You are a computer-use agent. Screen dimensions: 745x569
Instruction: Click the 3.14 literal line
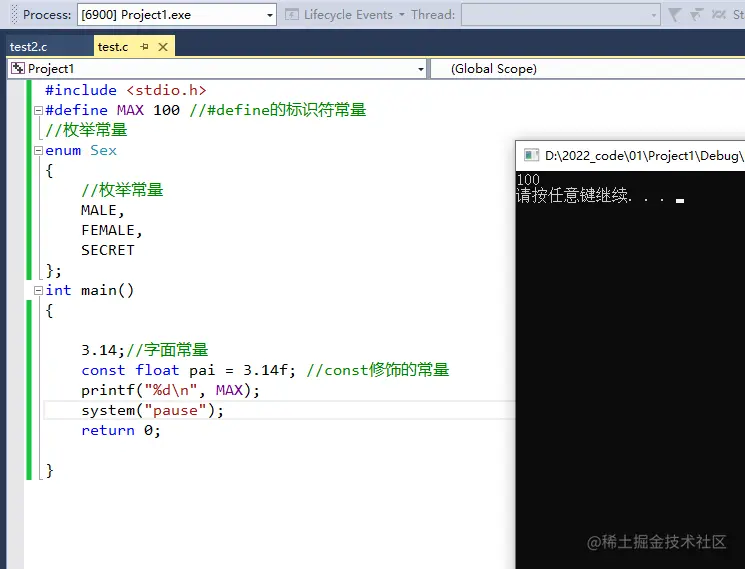[x=144, y=350]
